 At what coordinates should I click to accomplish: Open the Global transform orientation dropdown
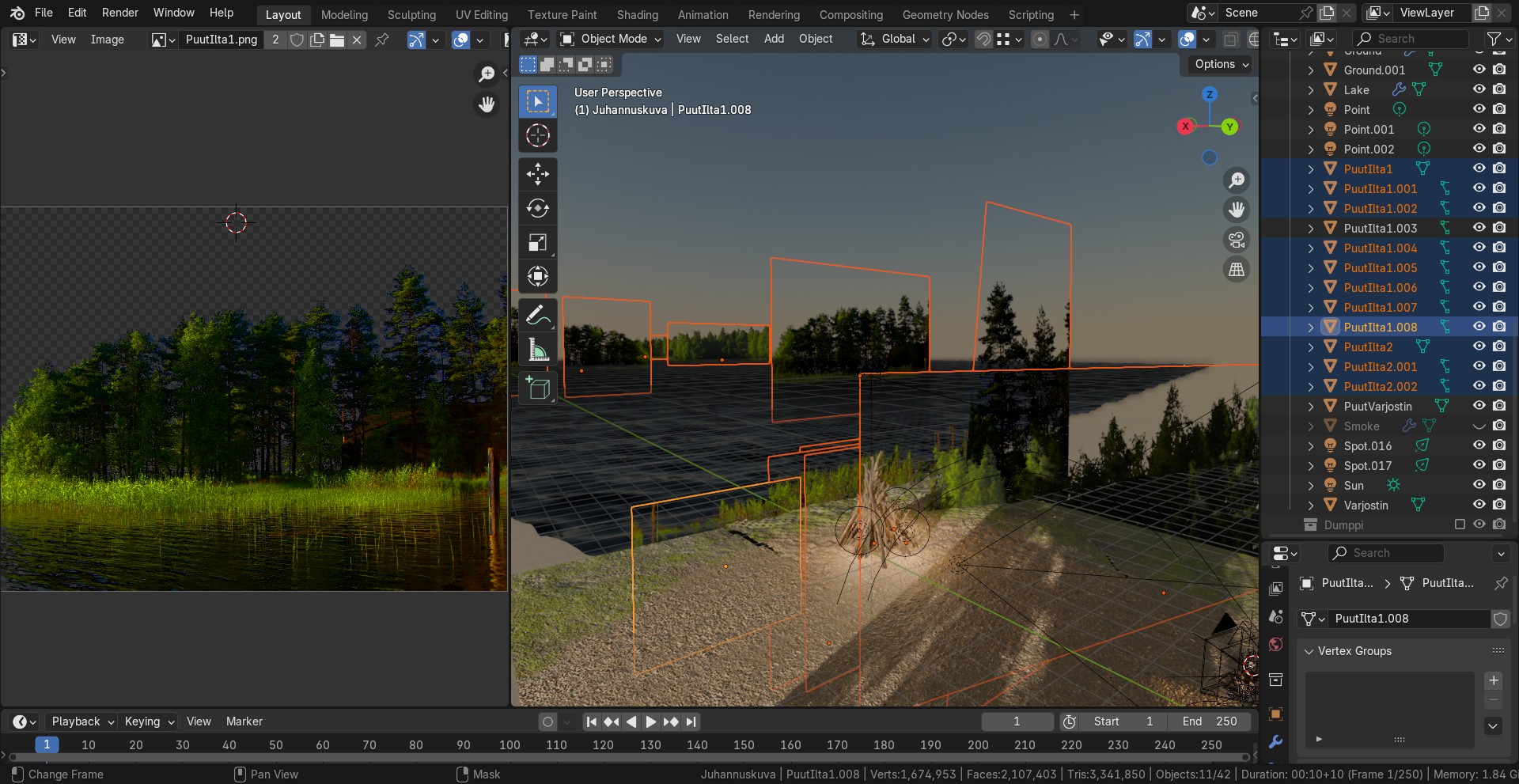point(895,39)
